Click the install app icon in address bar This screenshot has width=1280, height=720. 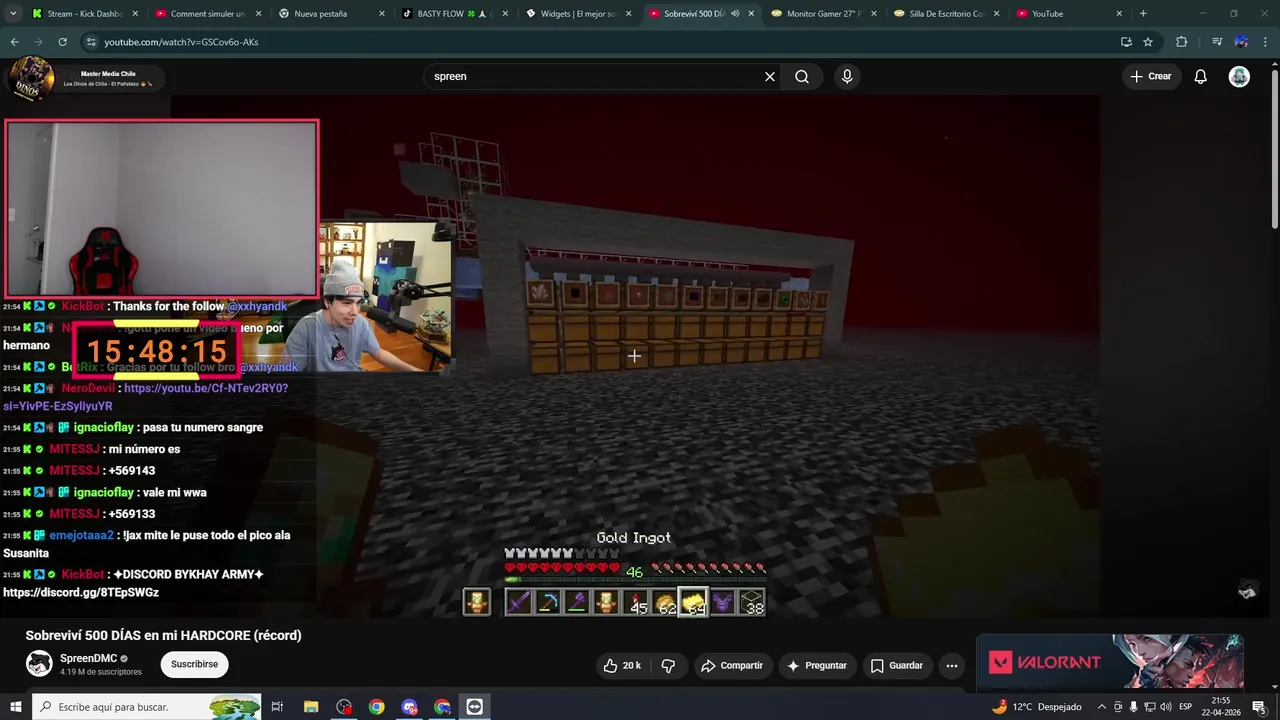coord(1126,42)
